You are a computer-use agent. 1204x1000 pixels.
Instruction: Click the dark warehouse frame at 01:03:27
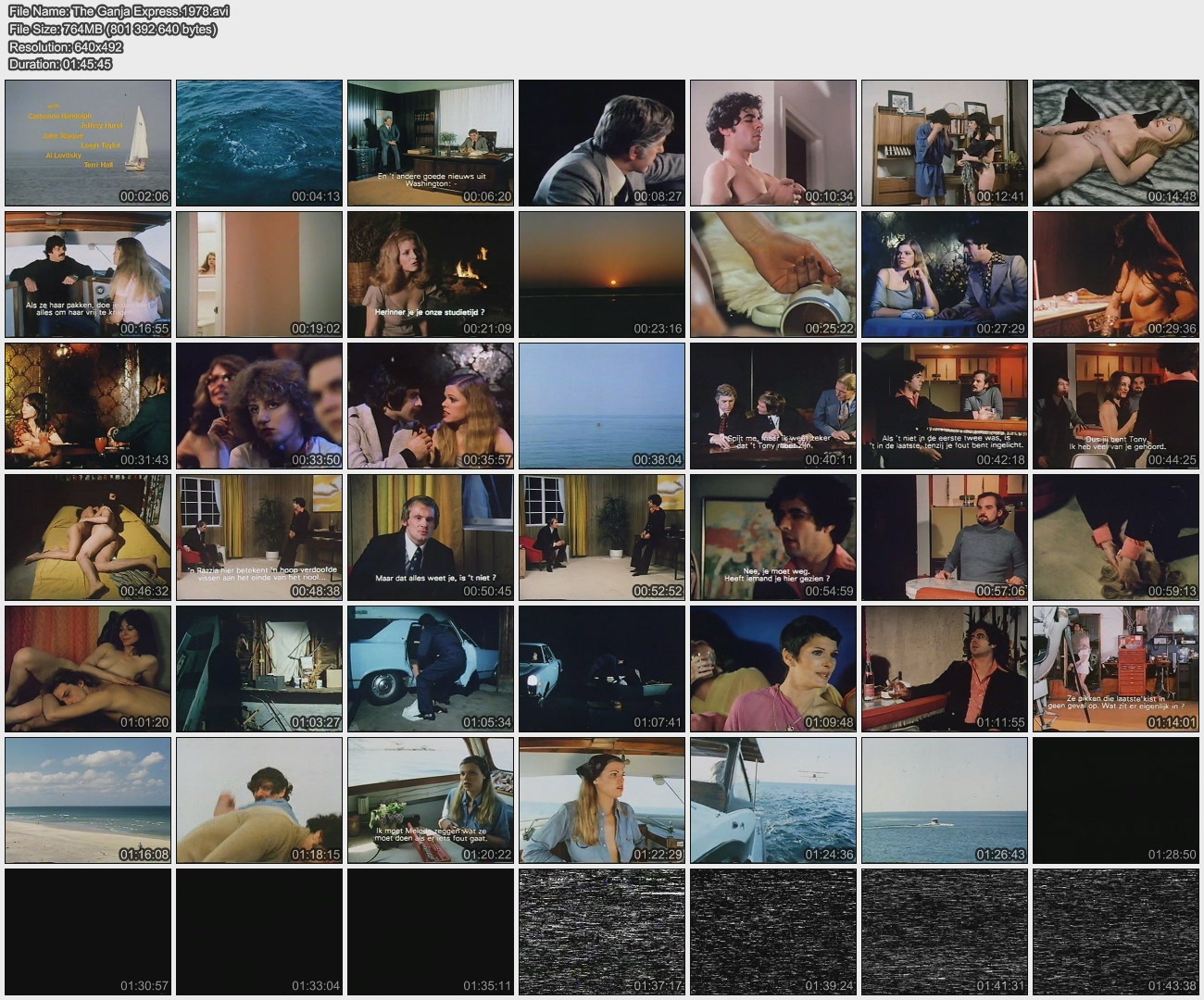coord(259,669)
